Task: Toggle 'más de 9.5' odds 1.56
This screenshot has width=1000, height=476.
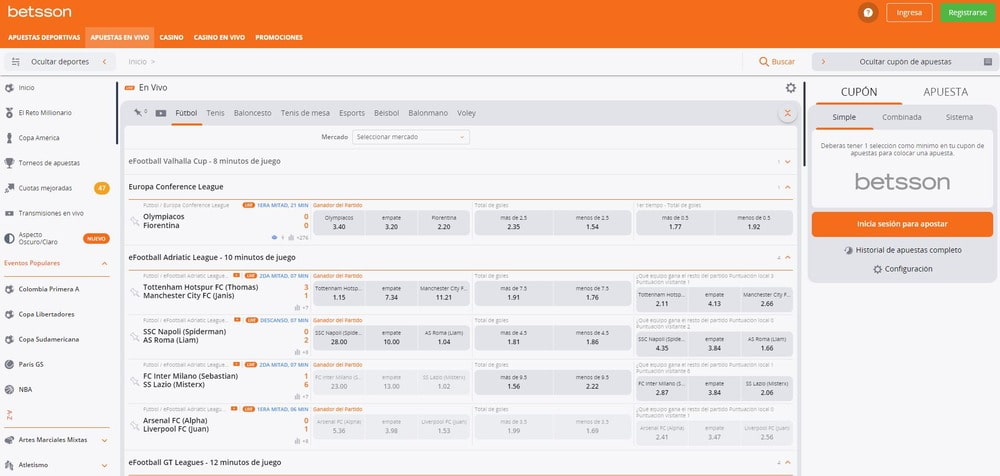Action: click(x=513, y=382)
